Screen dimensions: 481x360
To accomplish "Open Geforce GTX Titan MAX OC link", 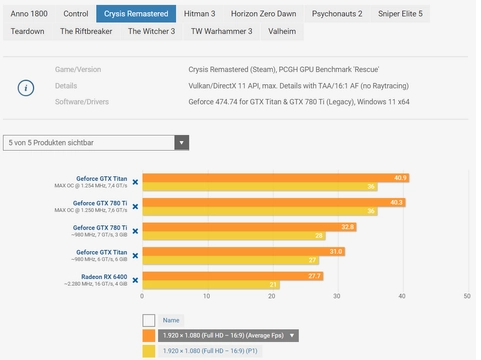I will pyautogui.click(x=101, y=179).
